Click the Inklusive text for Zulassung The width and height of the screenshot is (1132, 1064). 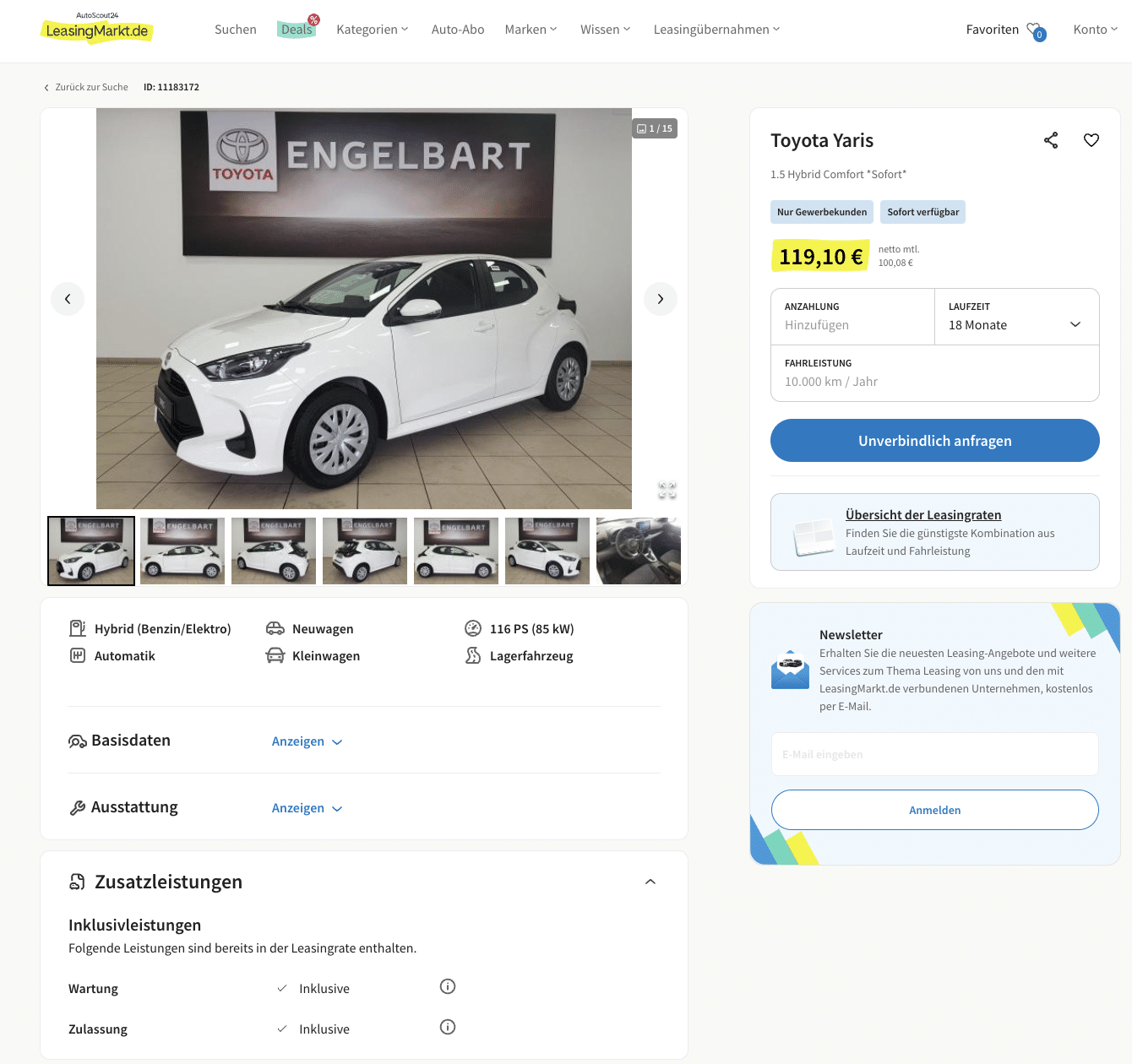(324, 1029)
